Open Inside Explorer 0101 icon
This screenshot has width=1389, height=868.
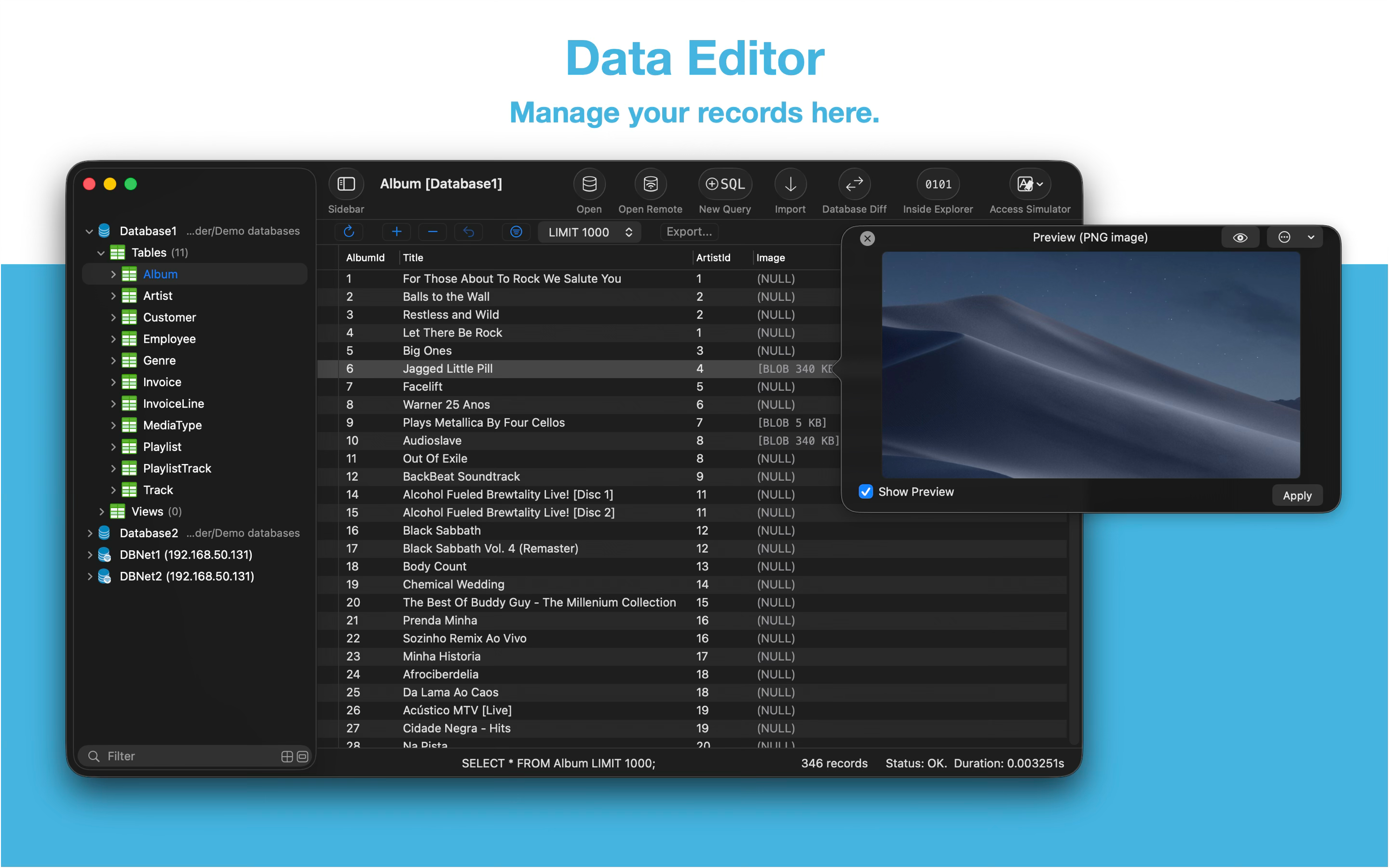tap(938, 184)
